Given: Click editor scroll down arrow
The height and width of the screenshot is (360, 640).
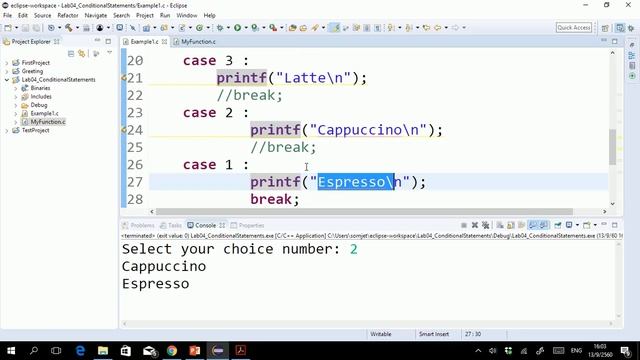Looking at the screenshot, I should [613, 204].
